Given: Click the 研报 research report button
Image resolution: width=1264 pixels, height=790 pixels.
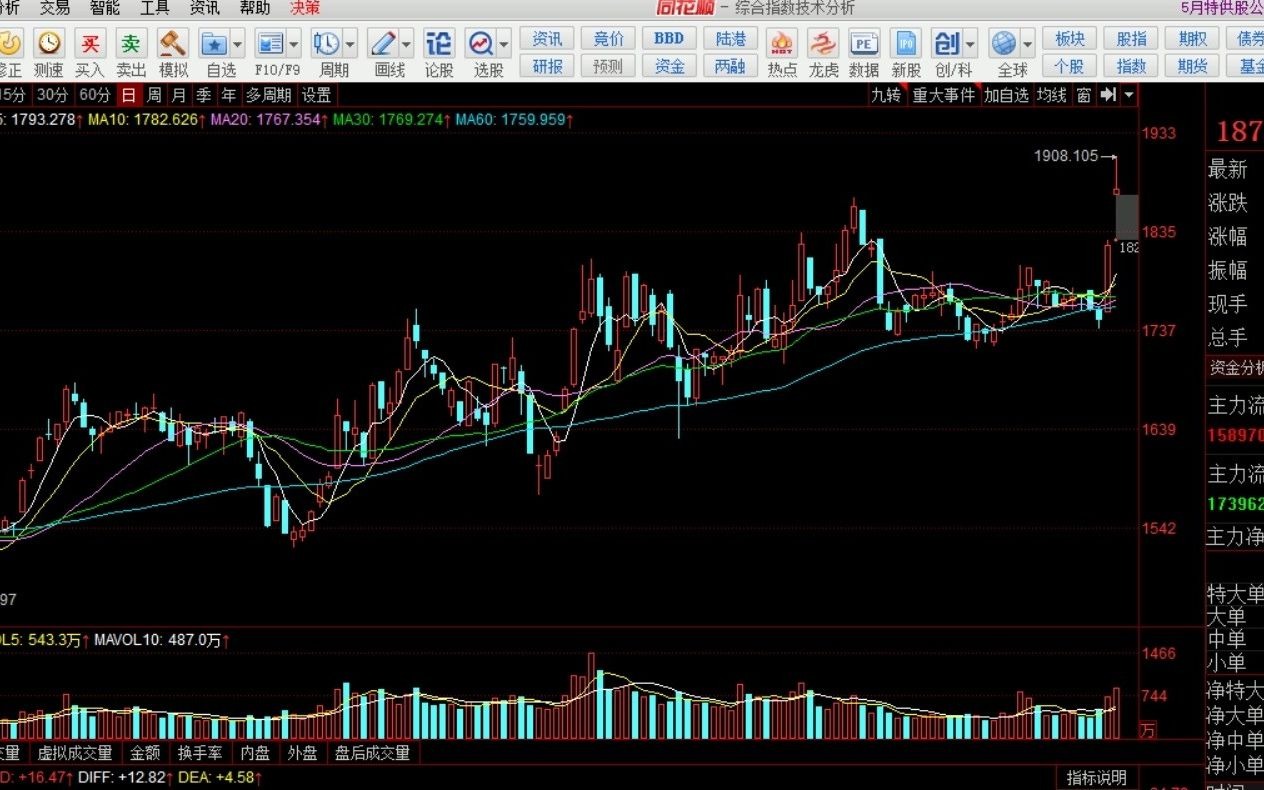Looking at the screenshot, I should [x=547, y=67].
